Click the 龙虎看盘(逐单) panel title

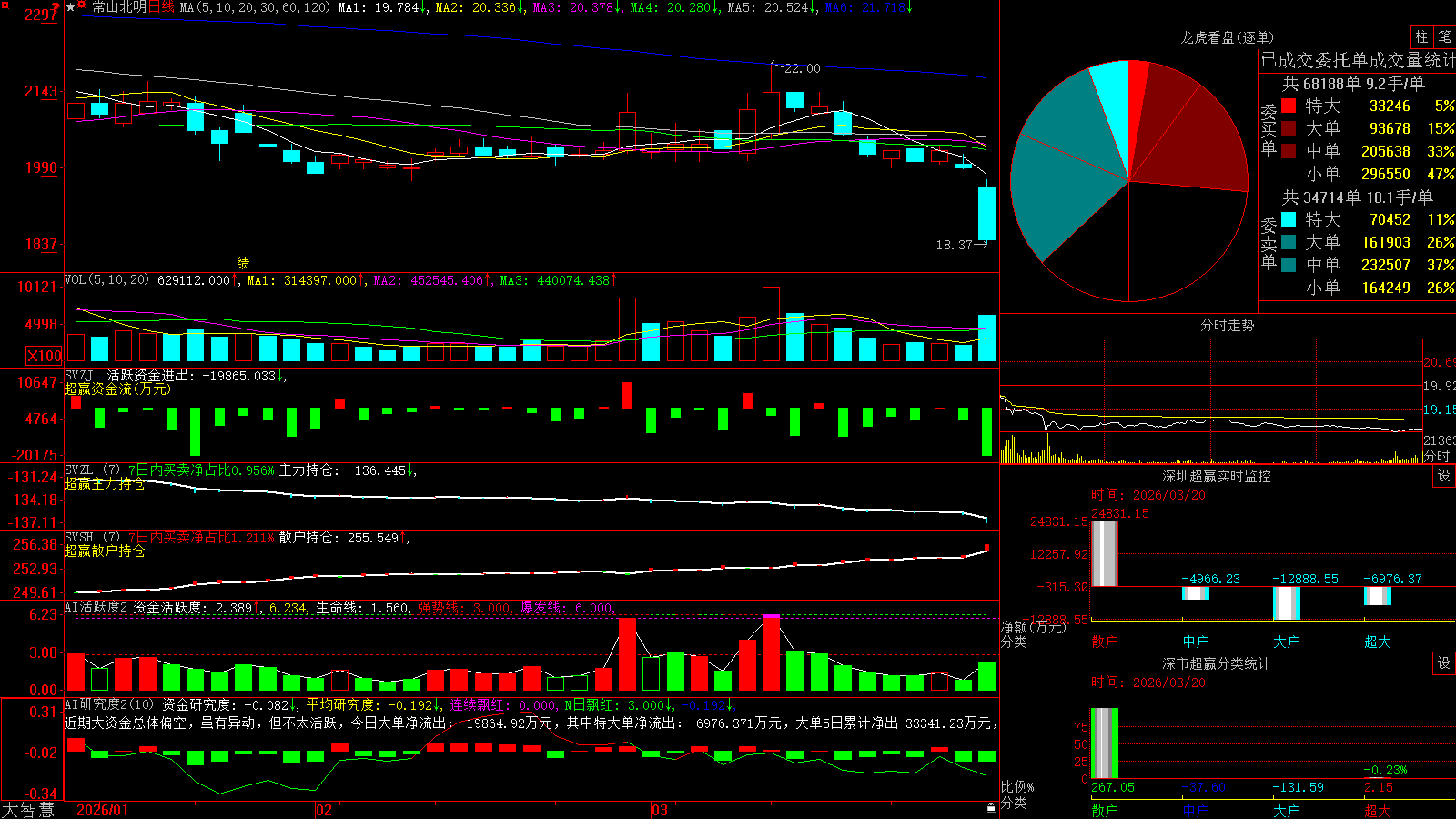click(x=1227, y=37)
